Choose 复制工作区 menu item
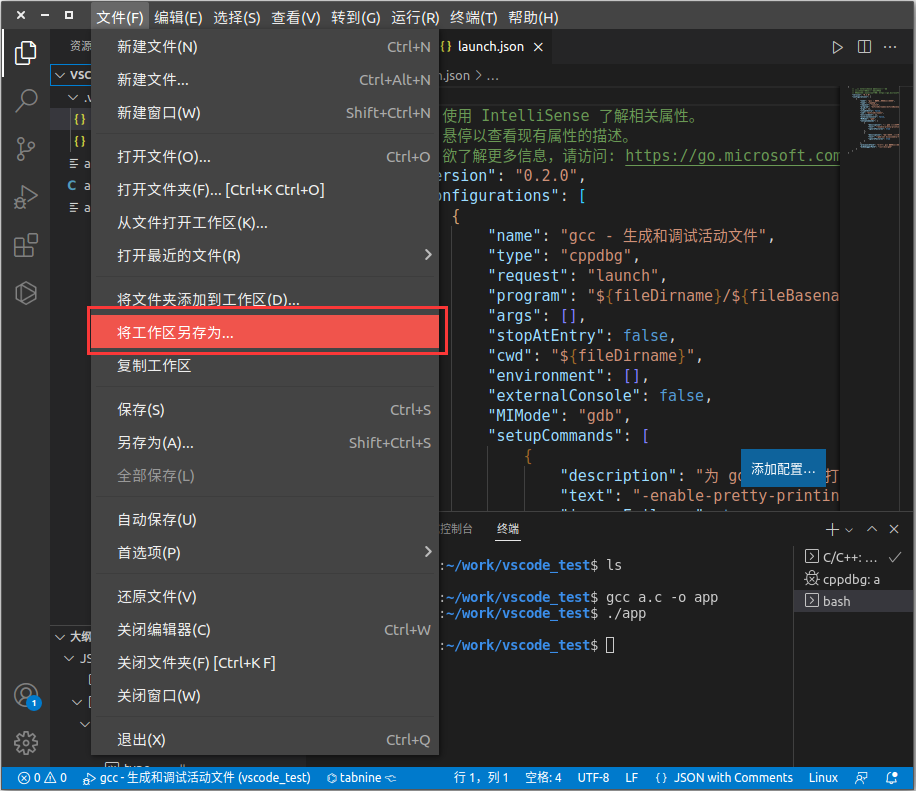The width and height of the screenshot is (916, 791). pos(265,366)
